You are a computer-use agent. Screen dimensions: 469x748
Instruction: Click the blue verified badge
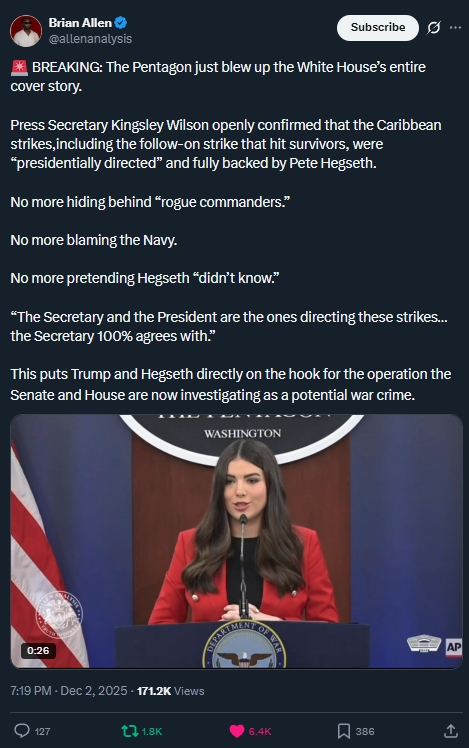121,22
